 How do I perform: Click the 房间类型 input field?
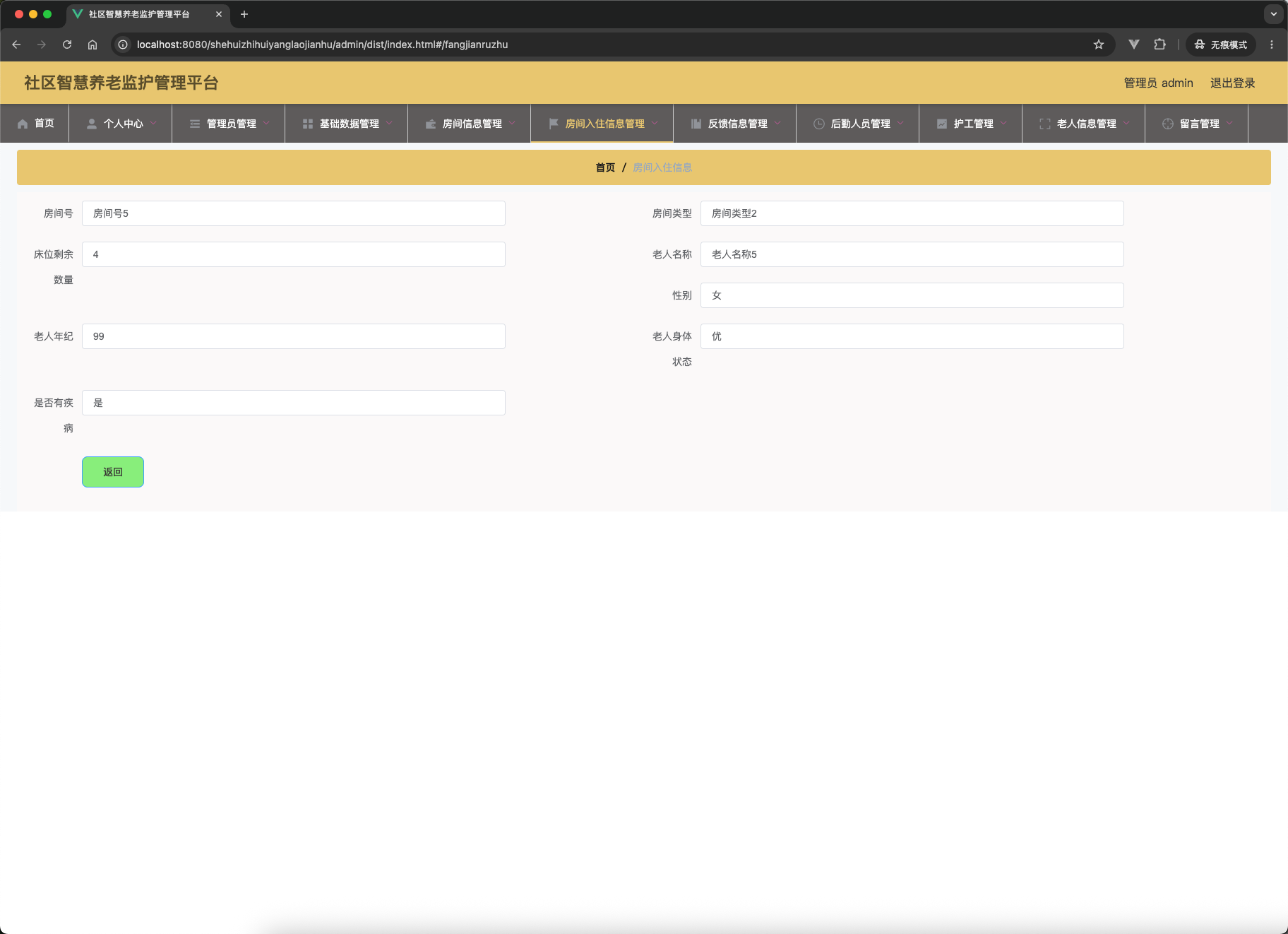tap(912, 213)
